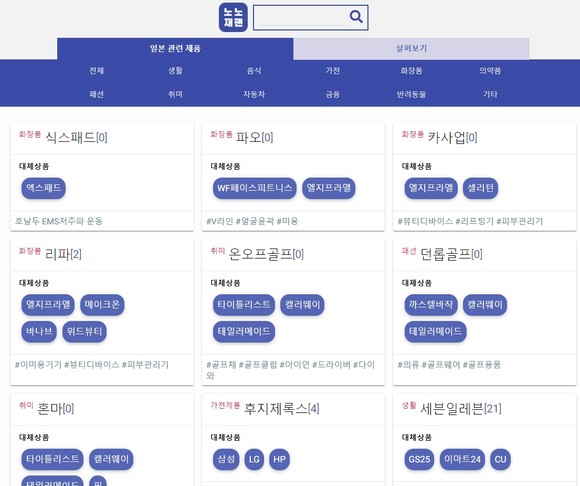The height and width of the screenshot is (486, 580).
Task: Select the 삼성 chip under 후지제록스
Action: tap(226, 459)
